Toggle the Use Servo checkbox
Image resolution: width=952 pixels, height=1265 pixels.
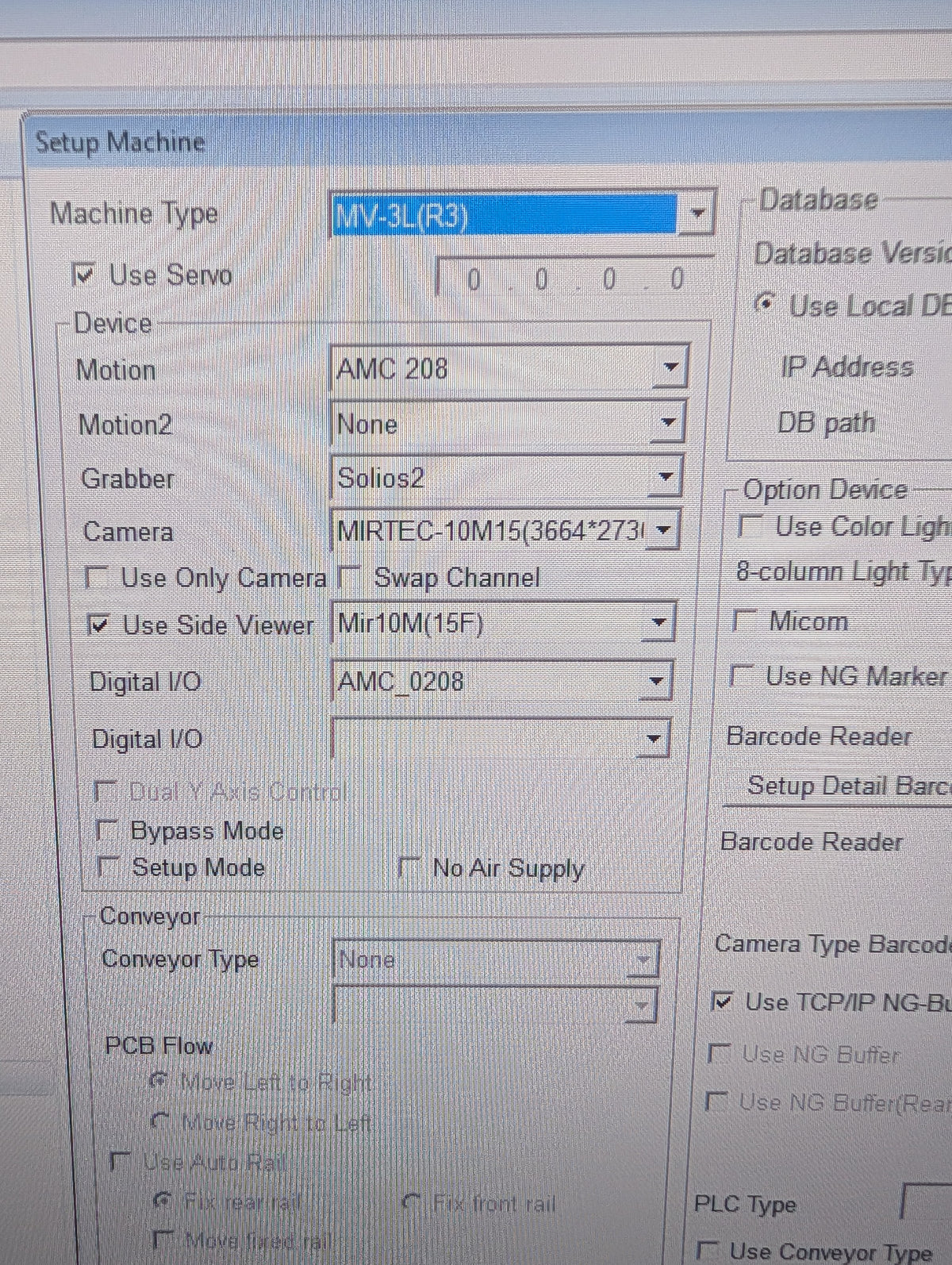(83, 275)
